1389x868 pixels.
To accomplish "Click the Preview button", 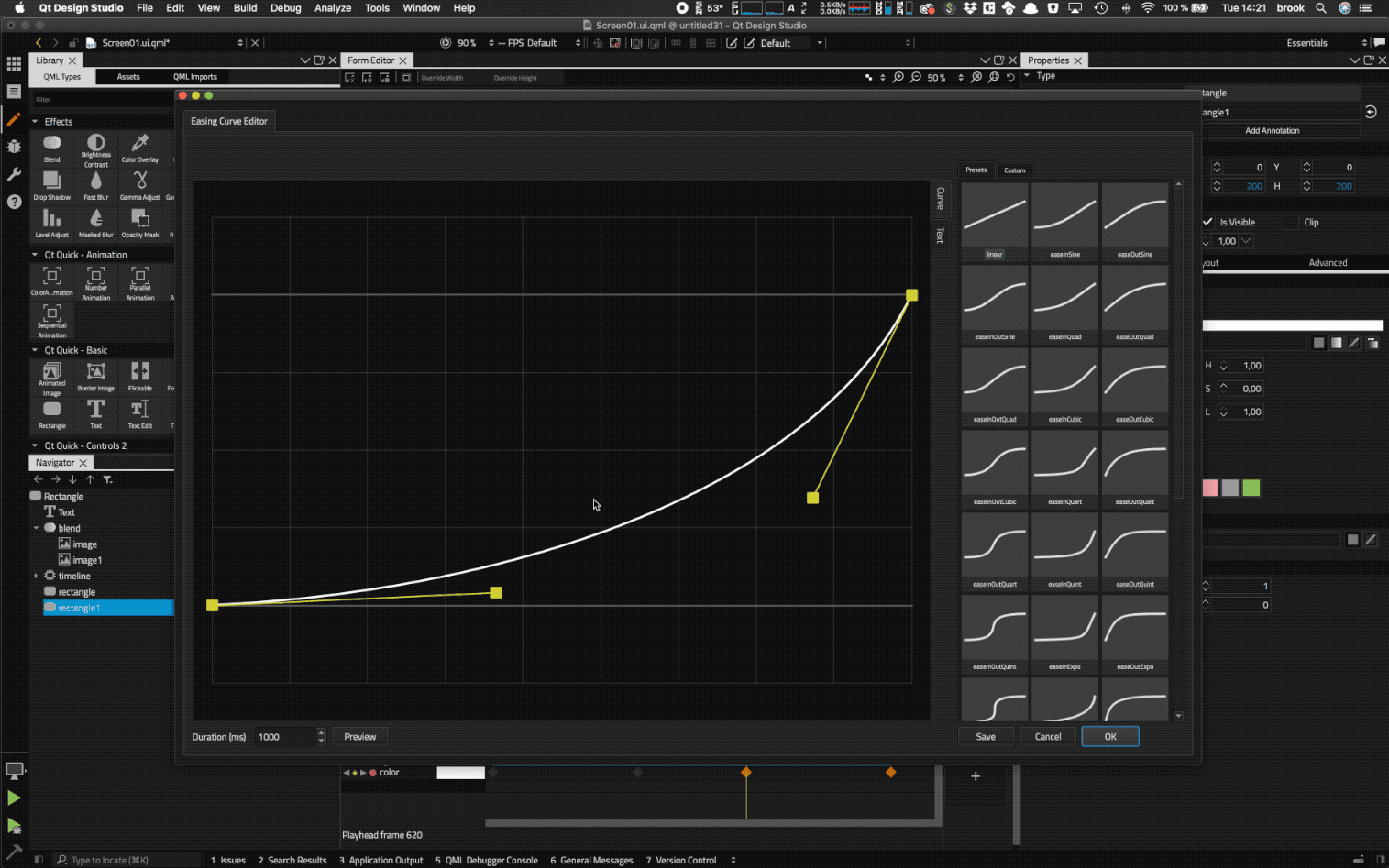I will click(x=359, y=737).
